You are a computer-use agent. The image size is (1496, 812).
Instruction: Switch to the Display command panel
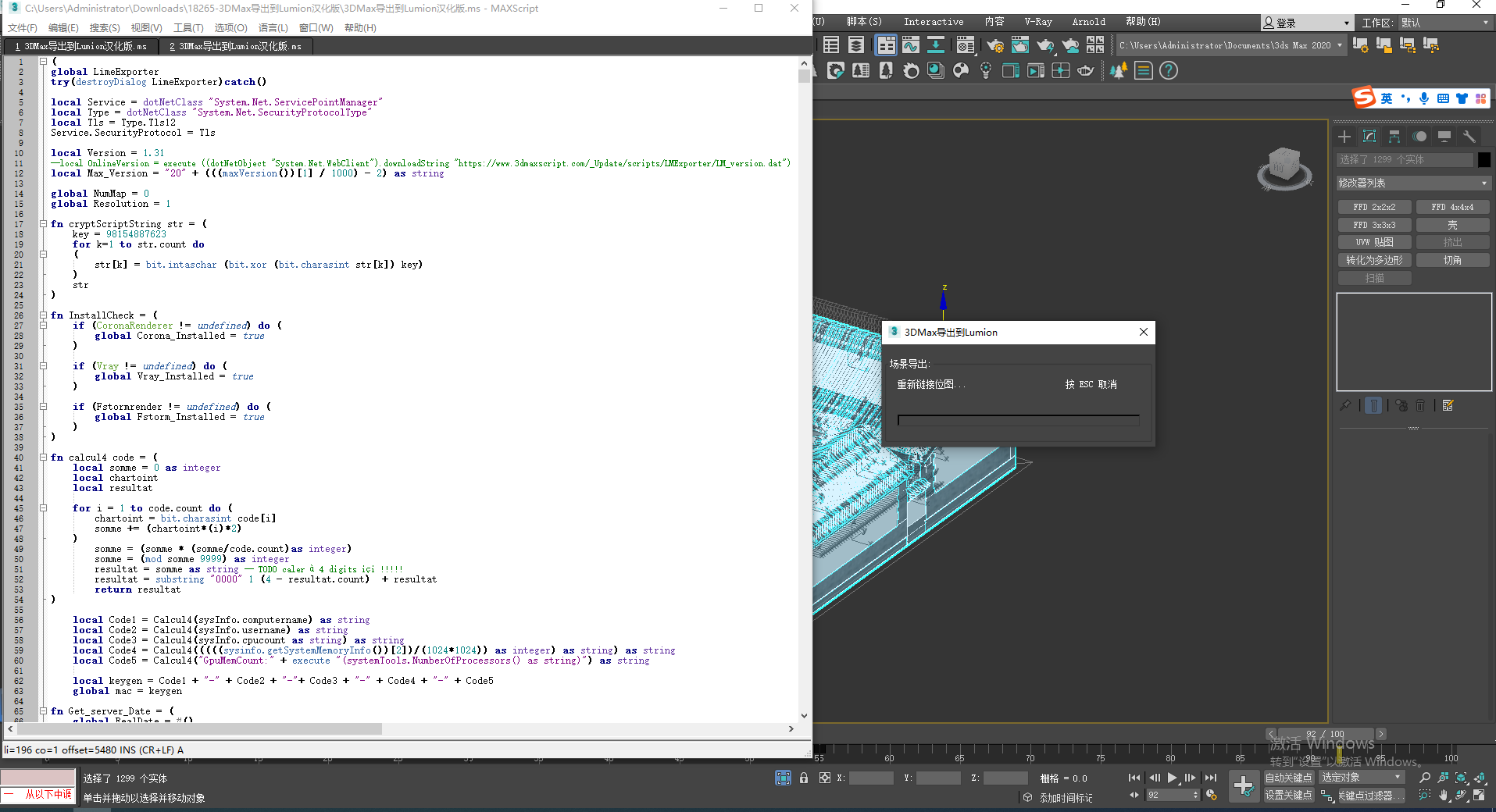pyautogui.click(x=1444, y=137)
